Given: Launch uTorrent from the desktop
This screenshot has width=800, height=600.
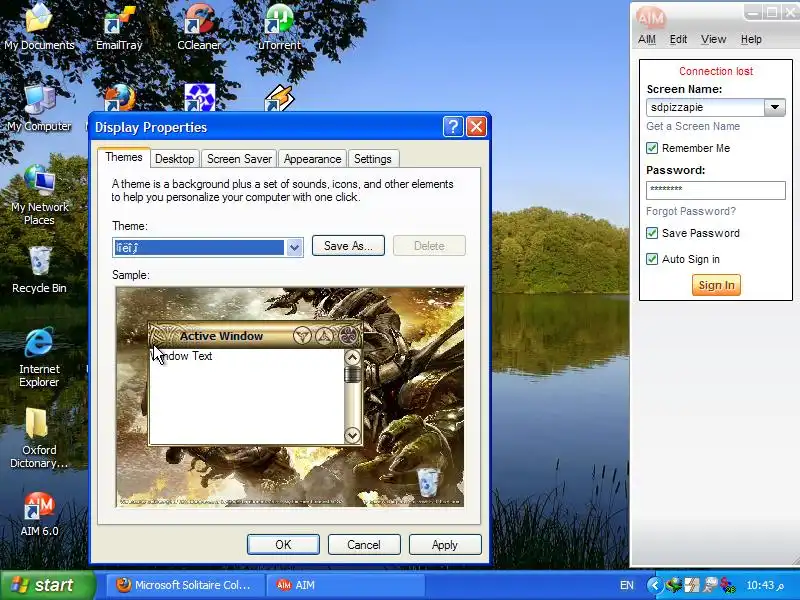Looking at the screenshot, I should coord(279,26).
